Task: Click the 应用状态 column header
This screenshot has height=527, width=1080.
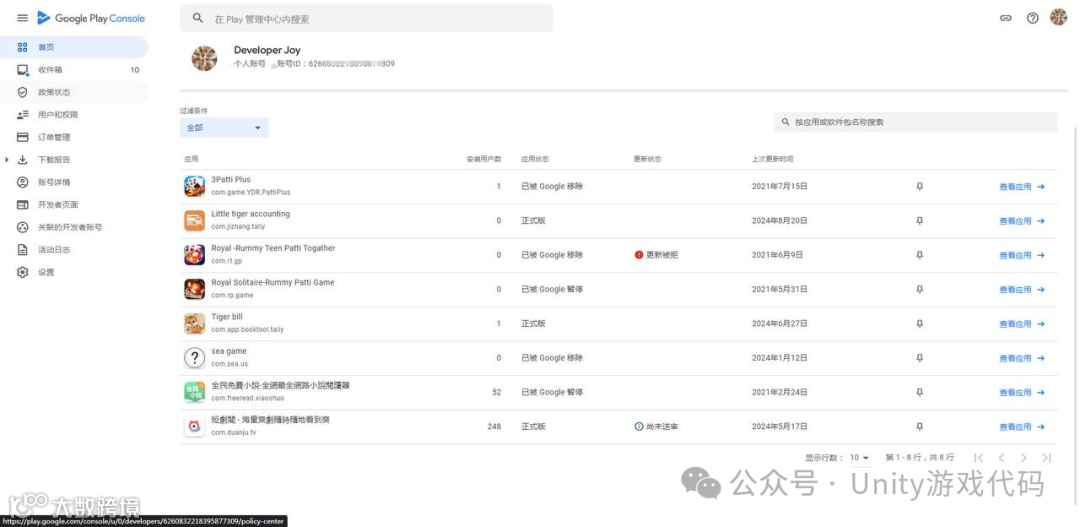Action: pyautogui.click(x=534, y=159)
